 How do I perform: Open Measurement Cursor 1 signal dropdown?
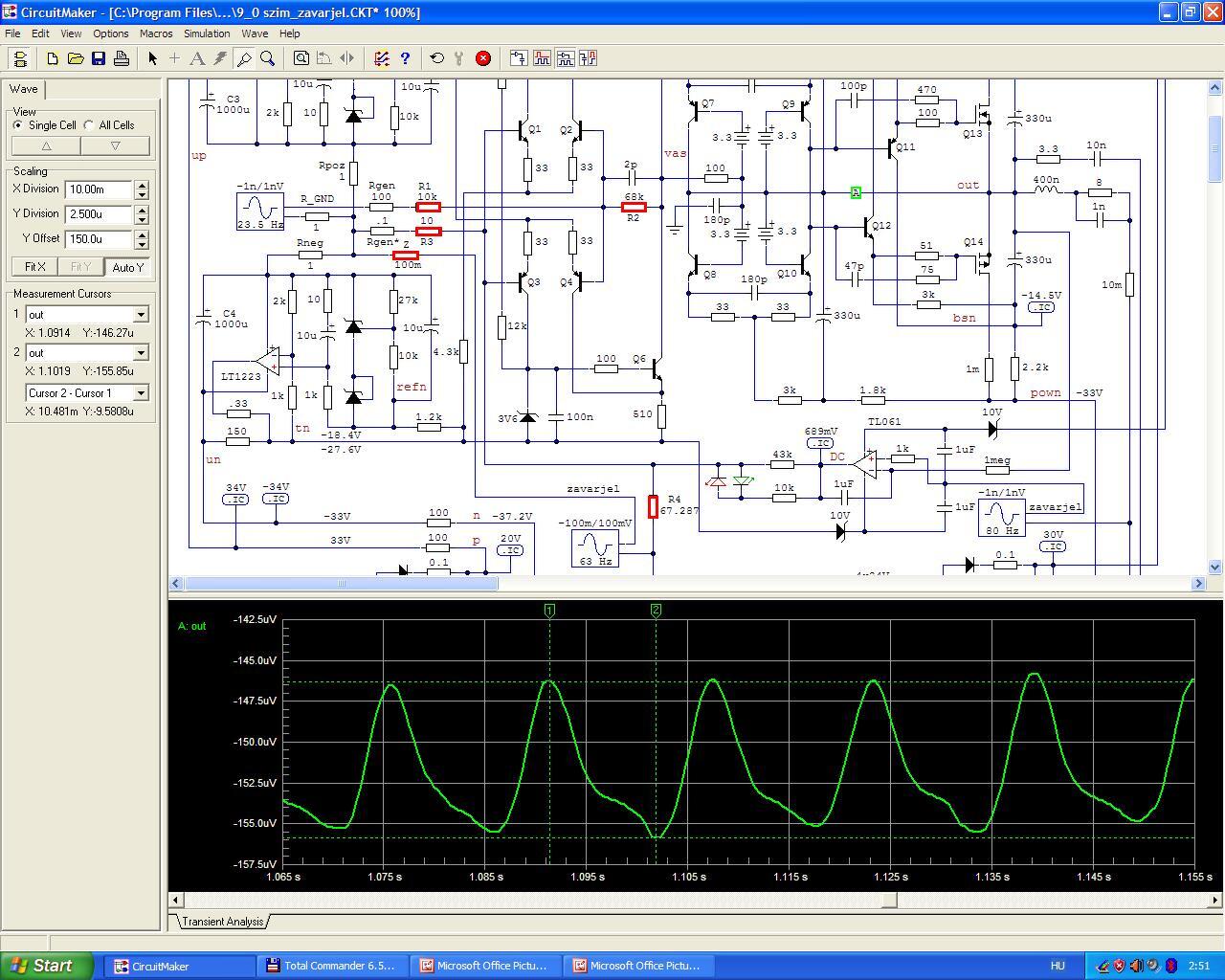141,315
